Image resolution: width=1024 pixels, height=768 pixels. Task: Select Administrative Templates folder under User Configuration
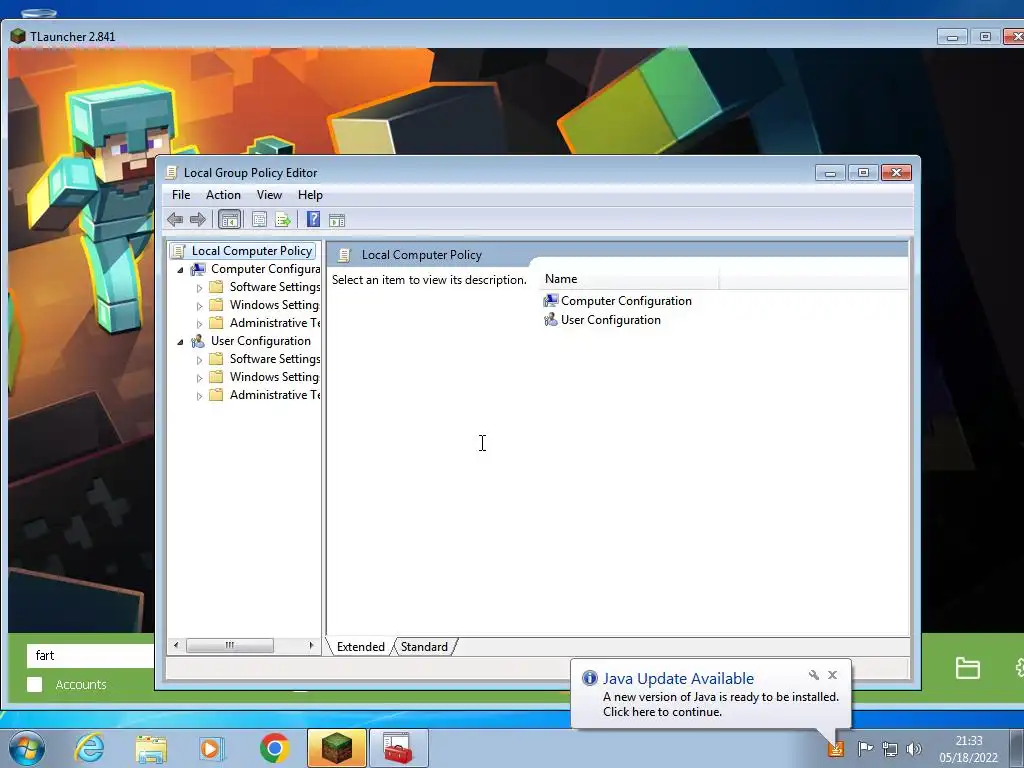coord(274,395)
